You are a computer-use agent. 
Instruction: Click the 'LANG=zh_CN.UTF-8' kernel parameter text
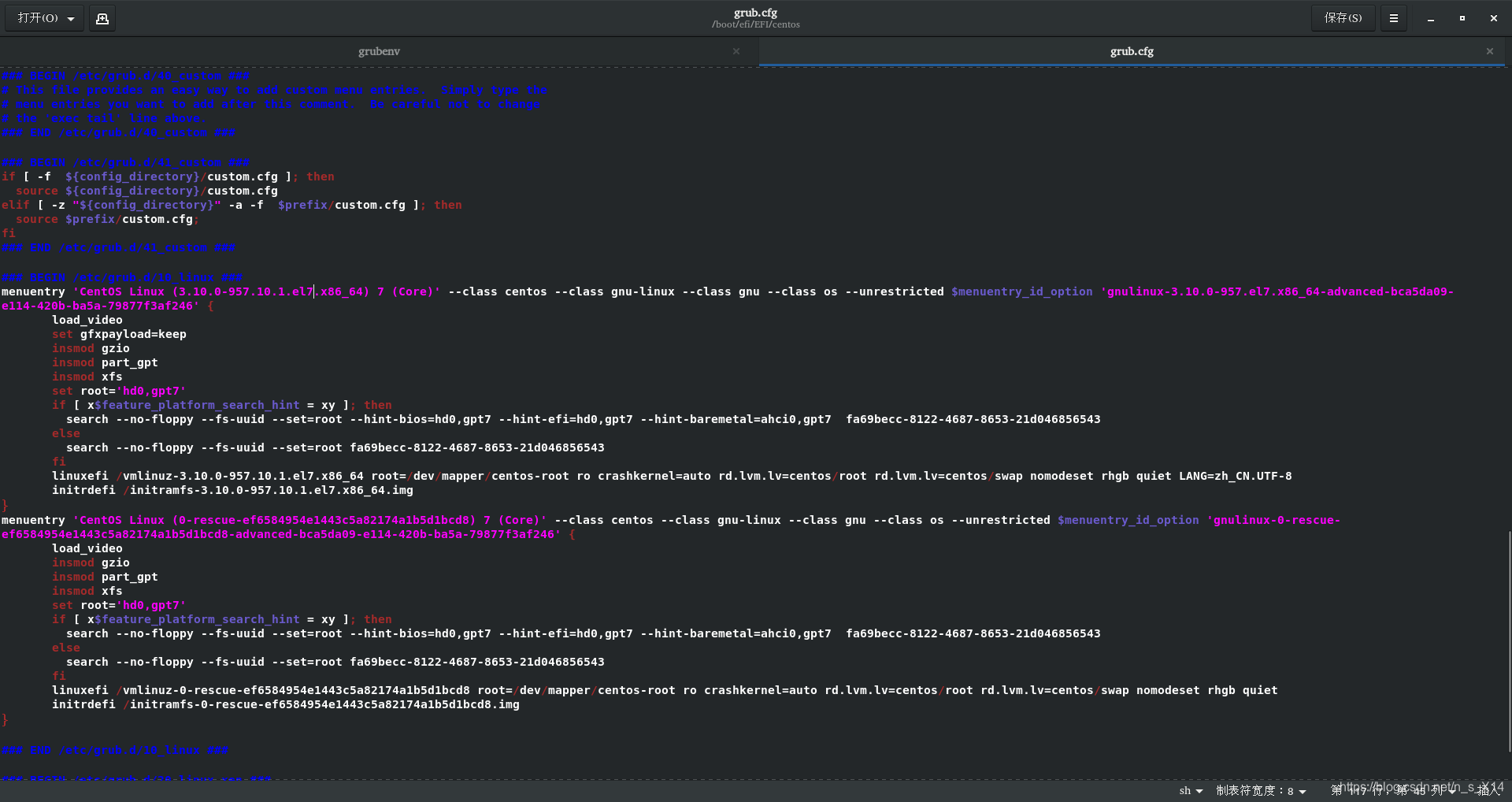coord(1236,477)
